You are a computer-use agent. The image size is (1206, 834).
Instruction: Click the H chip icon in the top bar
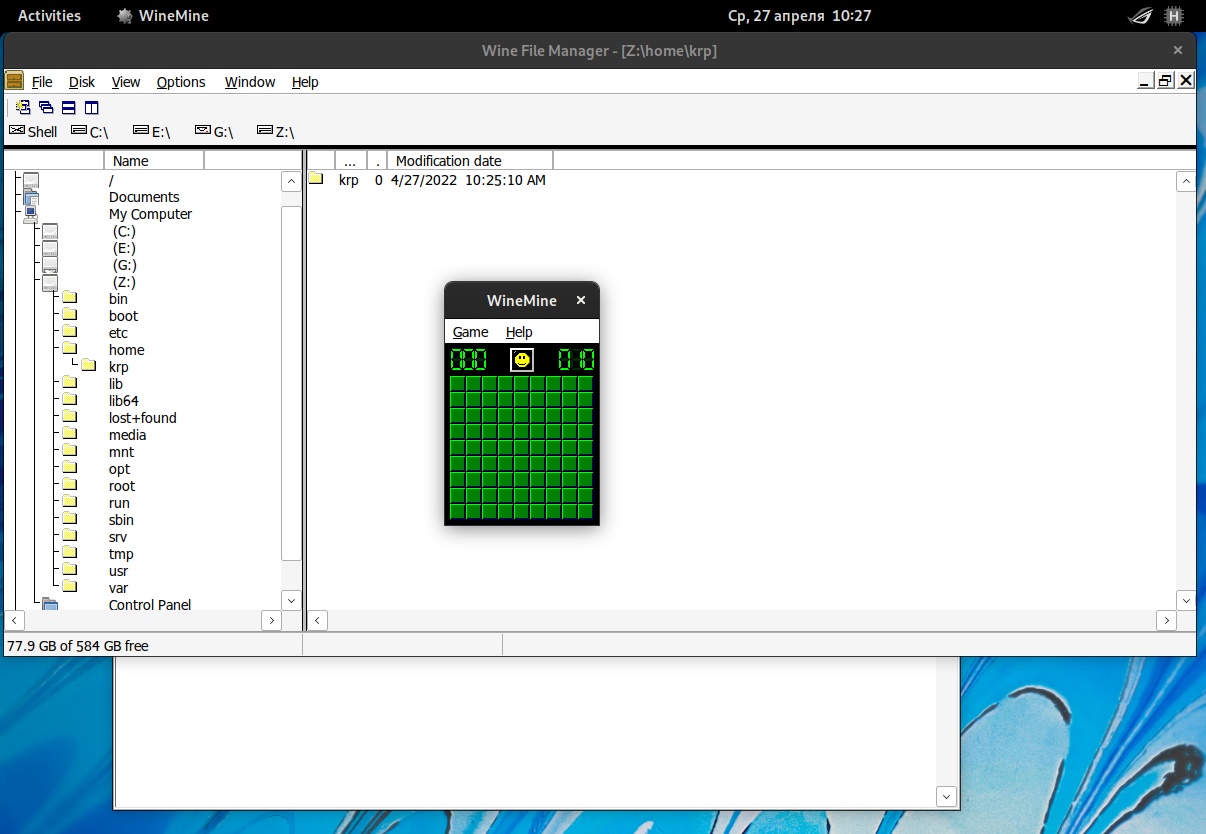tap(1174, 15)
